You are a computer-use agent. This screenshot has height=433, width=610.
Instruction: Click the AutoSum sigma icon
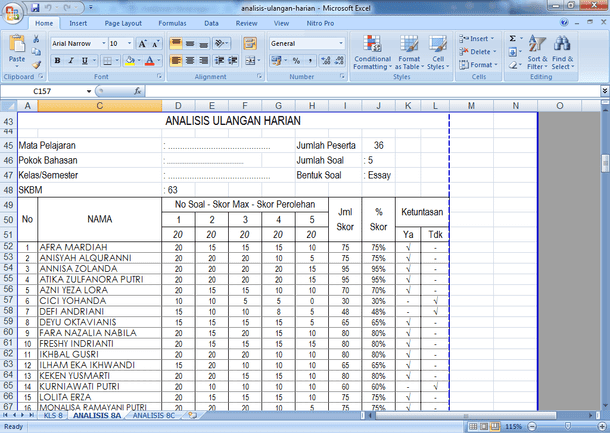click(x=513, y=38)
